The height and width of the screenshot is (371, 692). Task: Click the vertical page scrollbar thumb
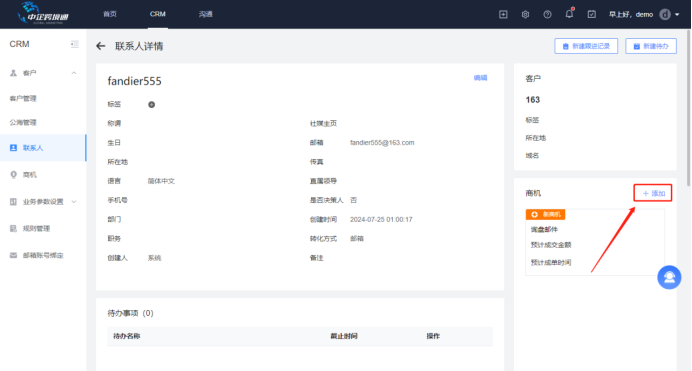[x=688, y=108]
